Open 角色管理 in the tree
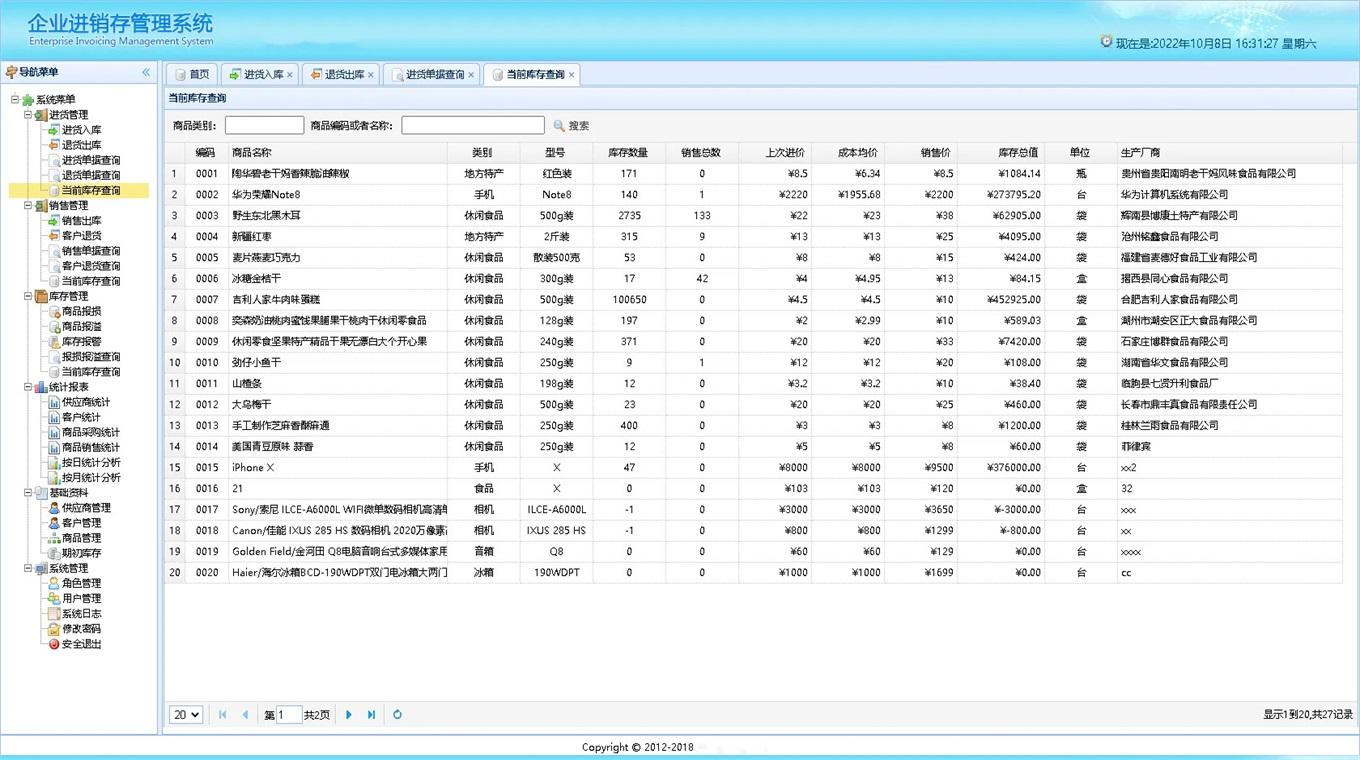Image resolution: width=1360 pixels, height=760 pixels. point(81,583)
